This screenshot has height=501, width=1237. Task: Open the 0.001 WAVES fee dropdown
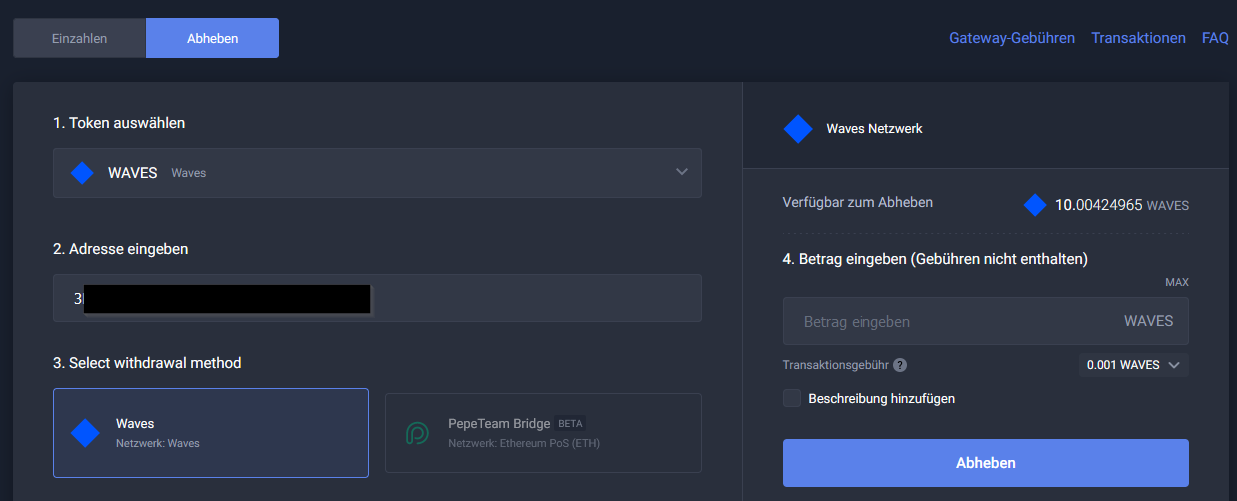(x=1133, y=365)
